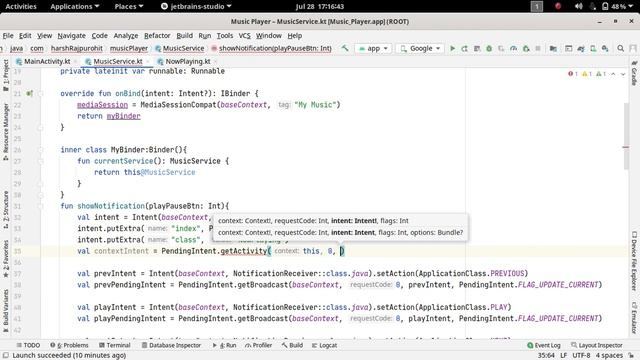Image resolution: width=640 pixels, height=360 pixels.
Task: Open the Applications menu in top bar
Action: pyautogui.click(x=75, y=6)
